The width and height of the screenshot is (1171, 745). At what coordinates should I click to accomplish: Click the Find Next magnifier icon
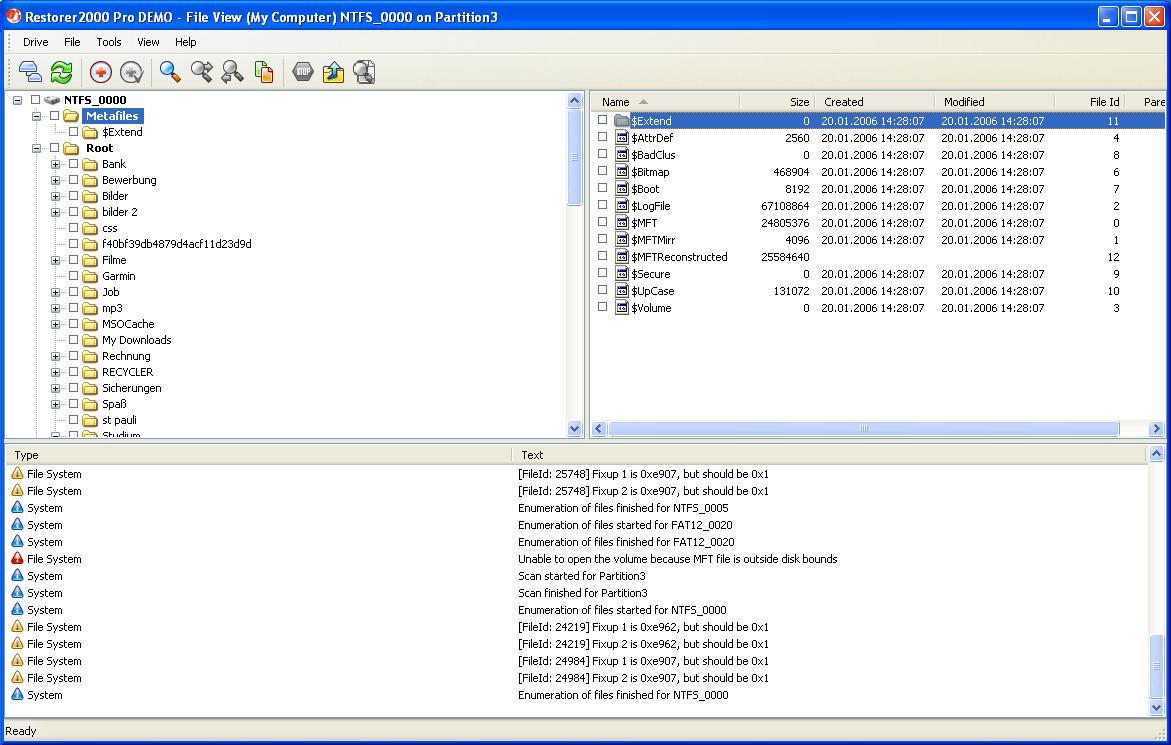click(202, 72)
